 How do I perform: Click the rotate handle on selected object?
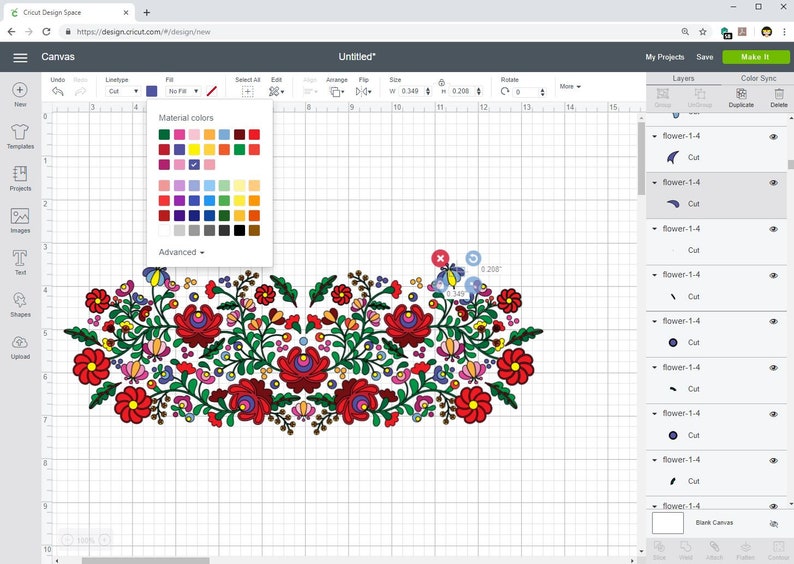coord(473,258)
